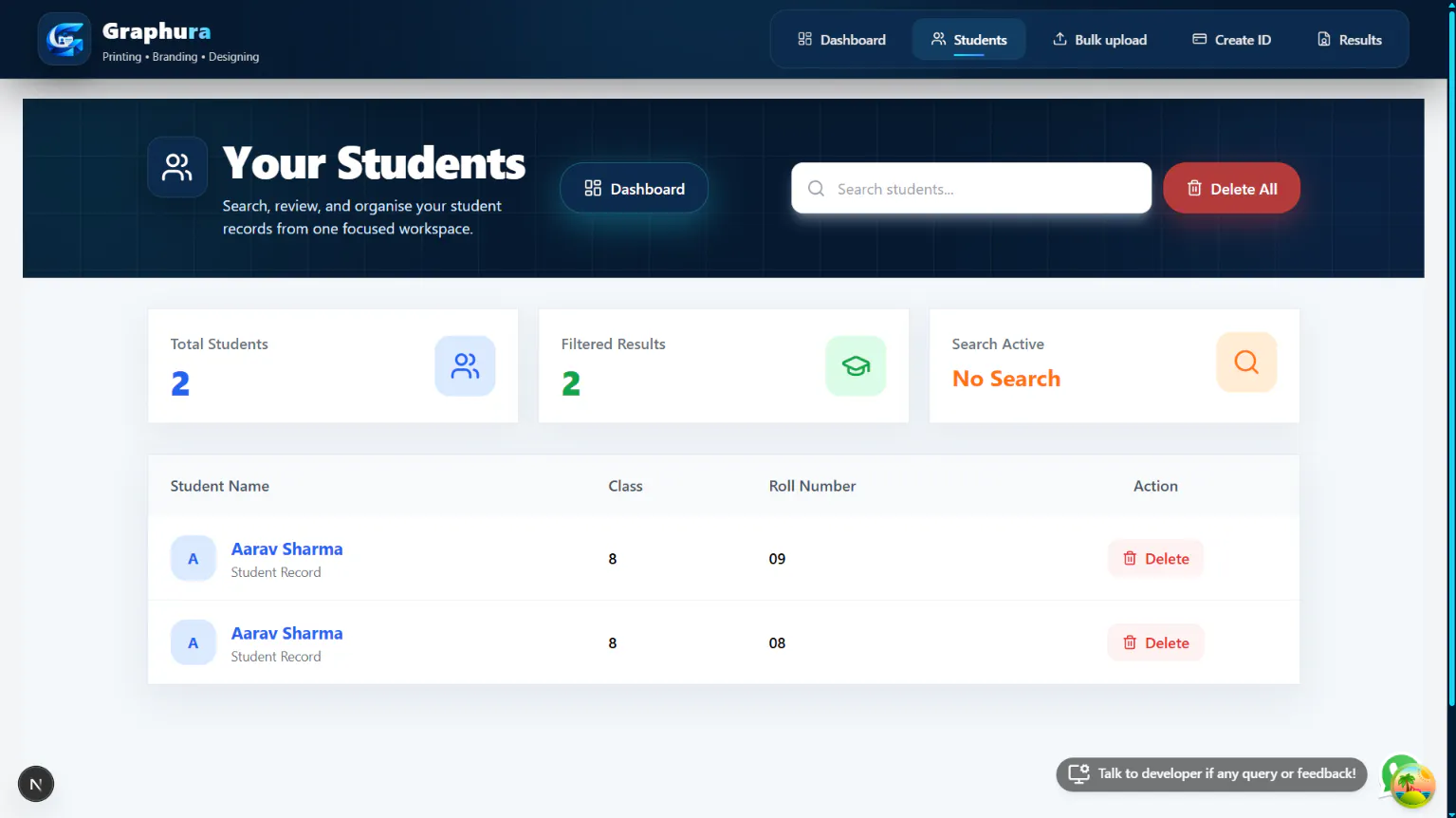This screenshot has width=1456, height=818.
Task: Click the Student Name column header
Action: tap(220, 486)
